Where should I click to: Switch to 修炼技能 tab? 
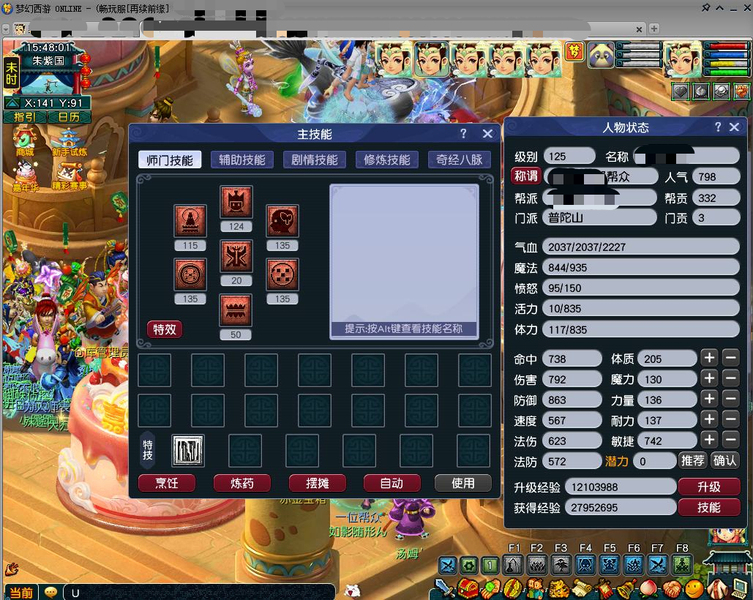pos(387,160)
